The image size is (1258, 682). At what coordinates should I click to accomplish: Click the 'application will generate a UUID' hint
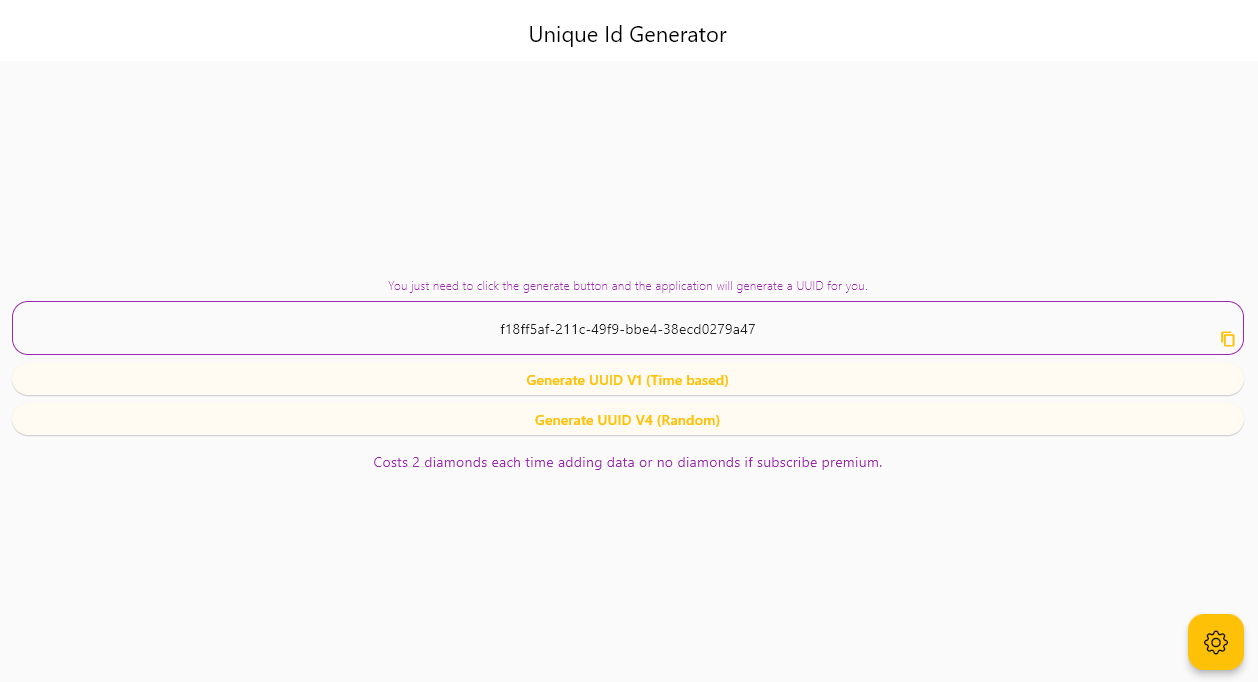tap(627, 286)
